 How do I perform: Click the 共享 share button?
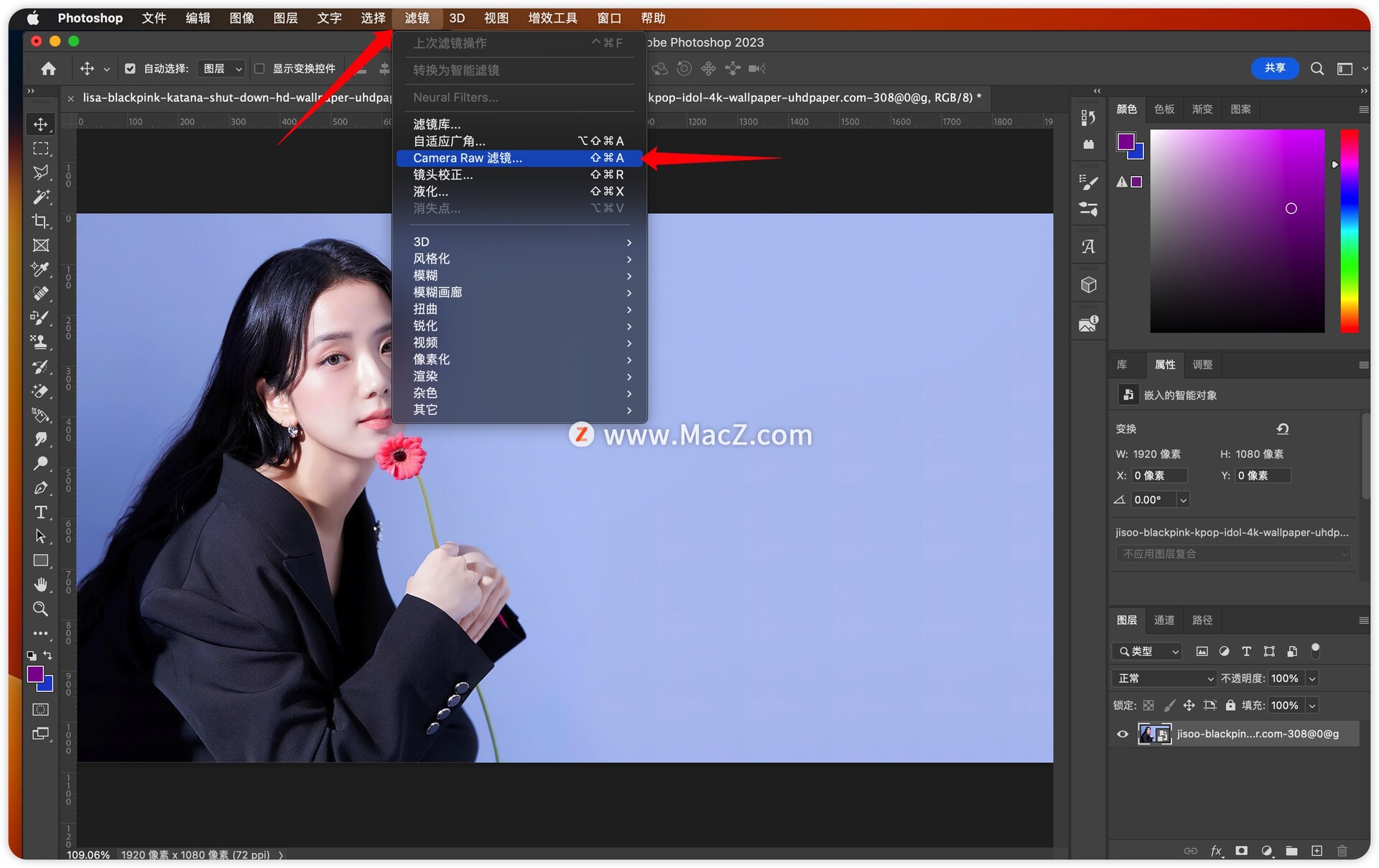[x=1275, y=68]
